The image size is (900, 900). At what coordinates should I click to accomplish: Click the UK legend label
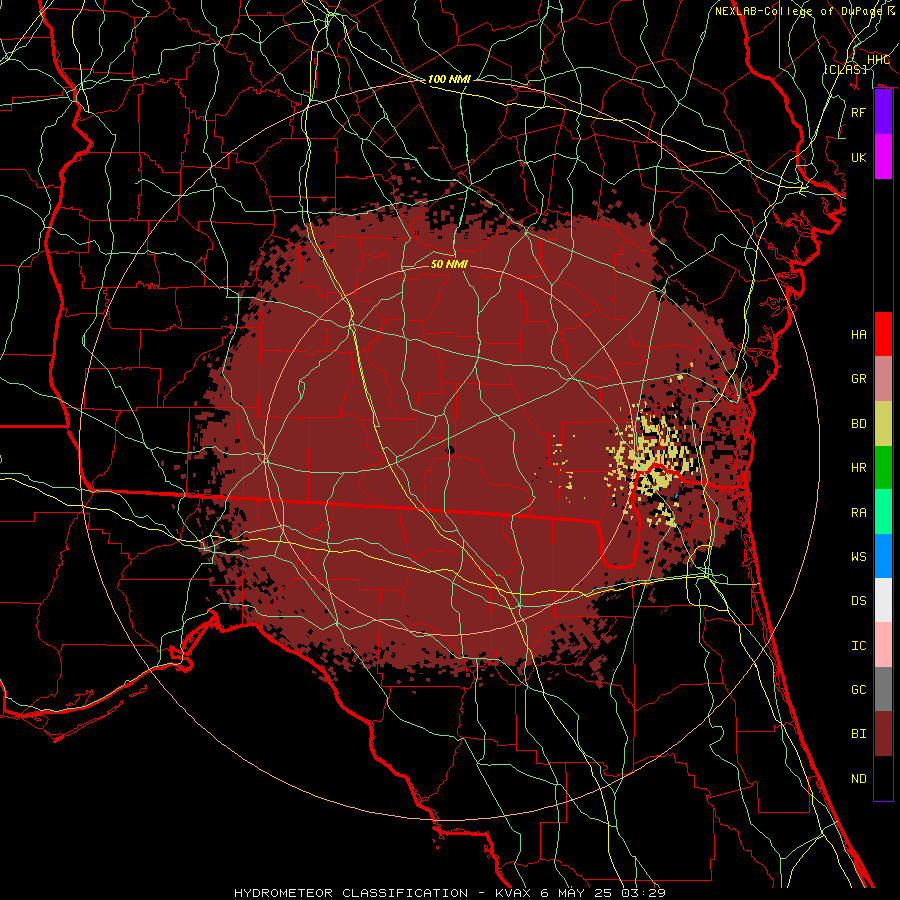[x=859, y=157]
